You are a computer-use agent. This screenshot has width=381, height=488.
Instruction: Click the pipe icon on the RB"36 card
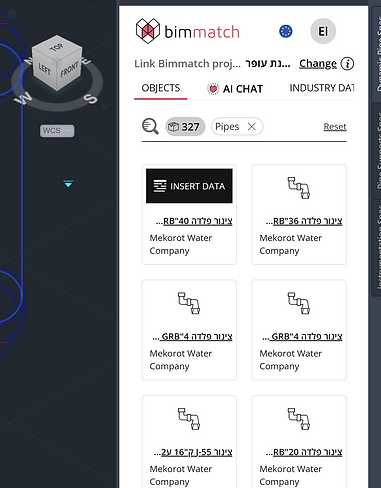[x=299, y=188]
